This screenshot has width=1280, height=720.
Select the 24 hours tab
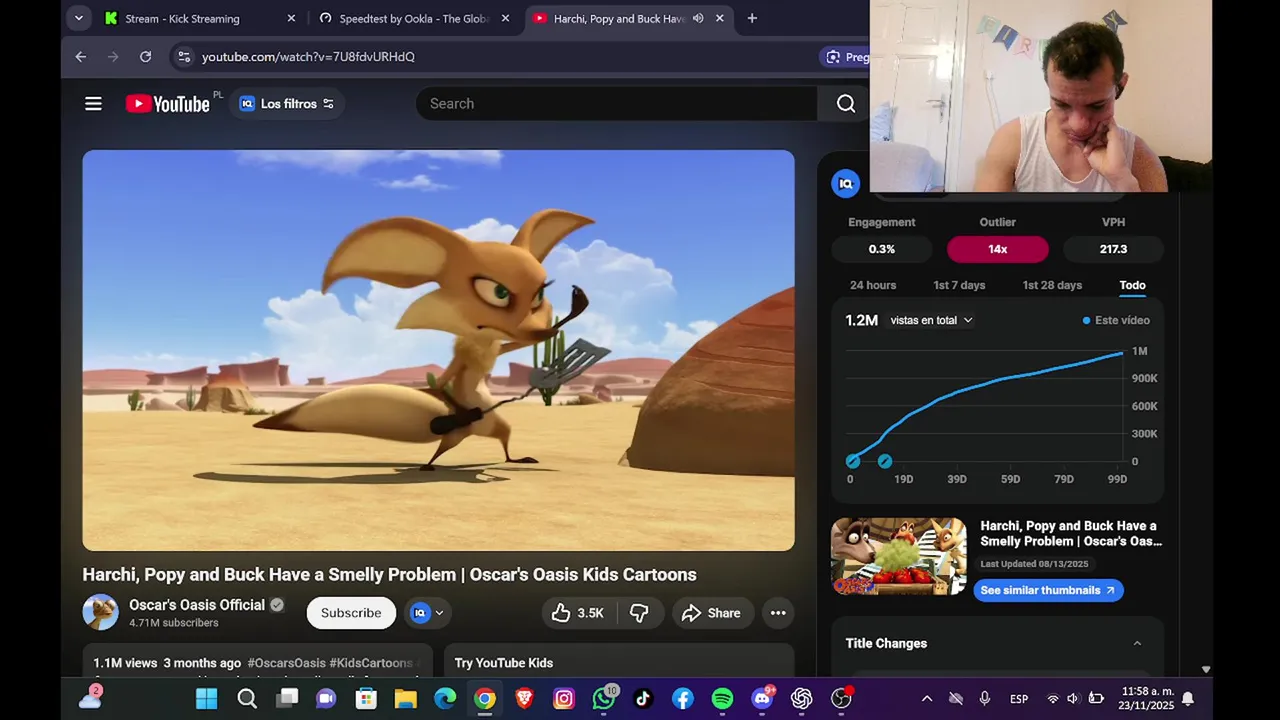point(873,285)
